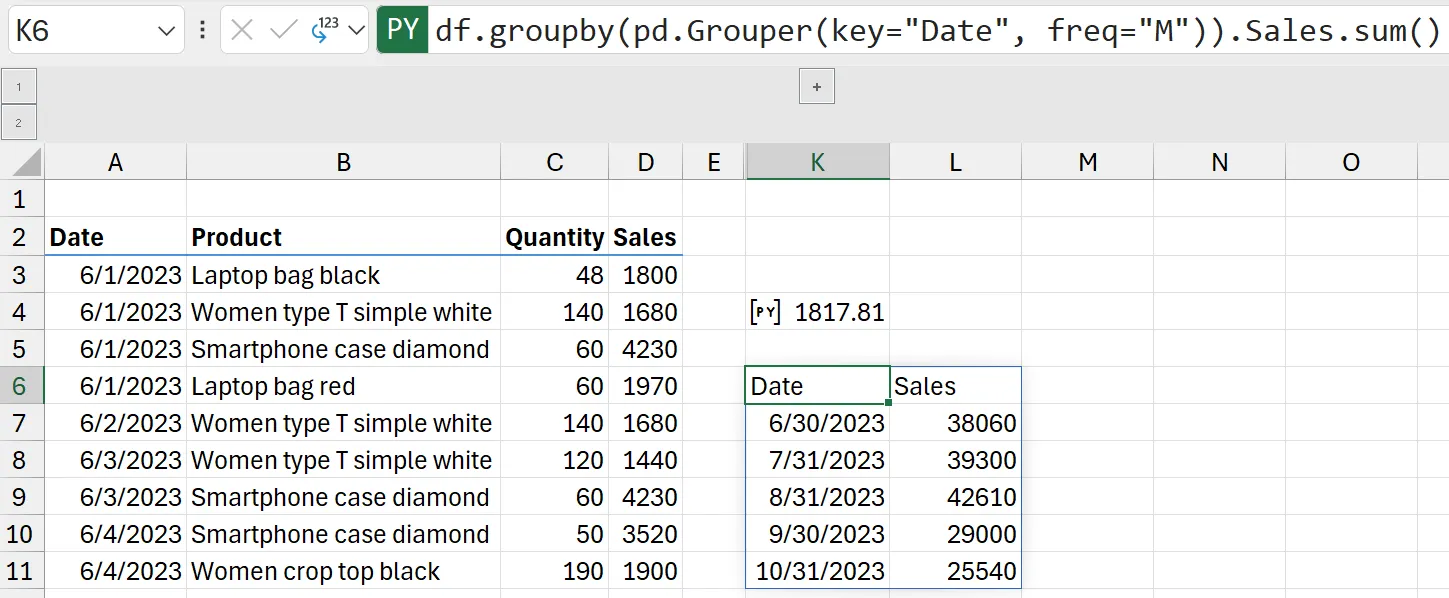Click the plus button to expand grouped columns
This screenshot has height=598, width=1449.
point(816,86)
